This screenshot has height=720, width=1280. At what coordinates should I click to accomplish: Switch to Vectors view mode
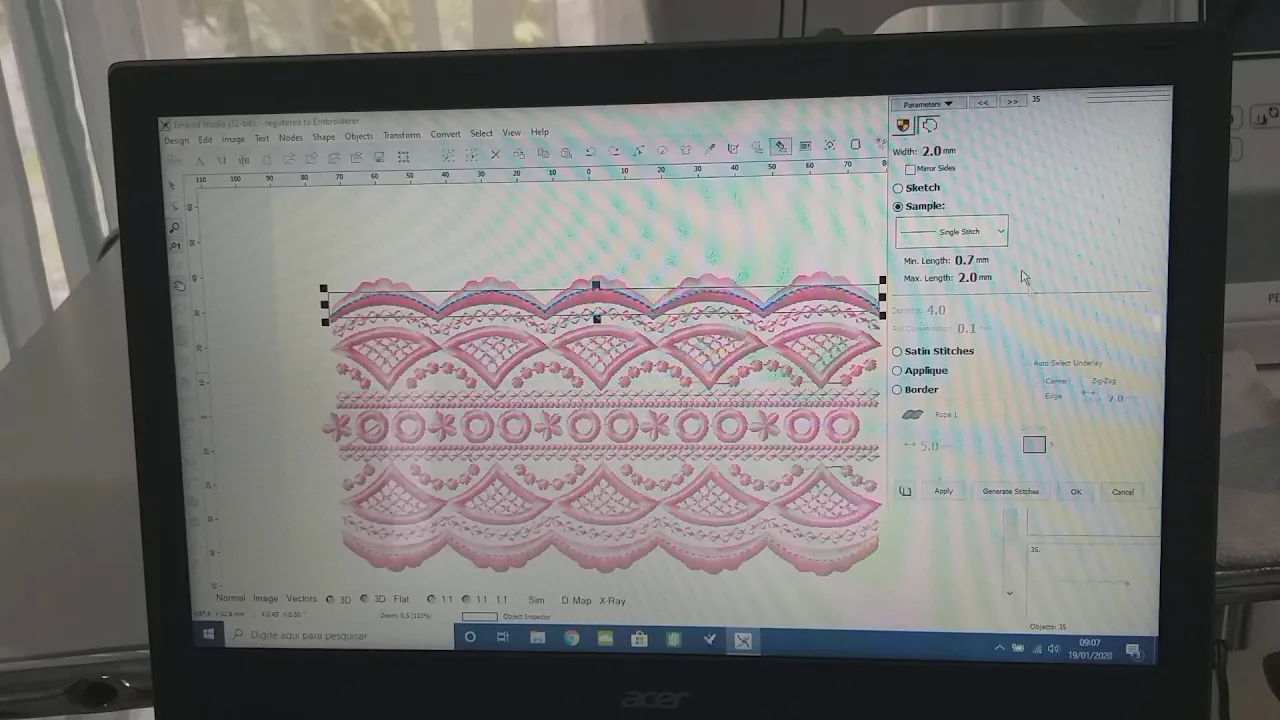[x=301, y=599]
